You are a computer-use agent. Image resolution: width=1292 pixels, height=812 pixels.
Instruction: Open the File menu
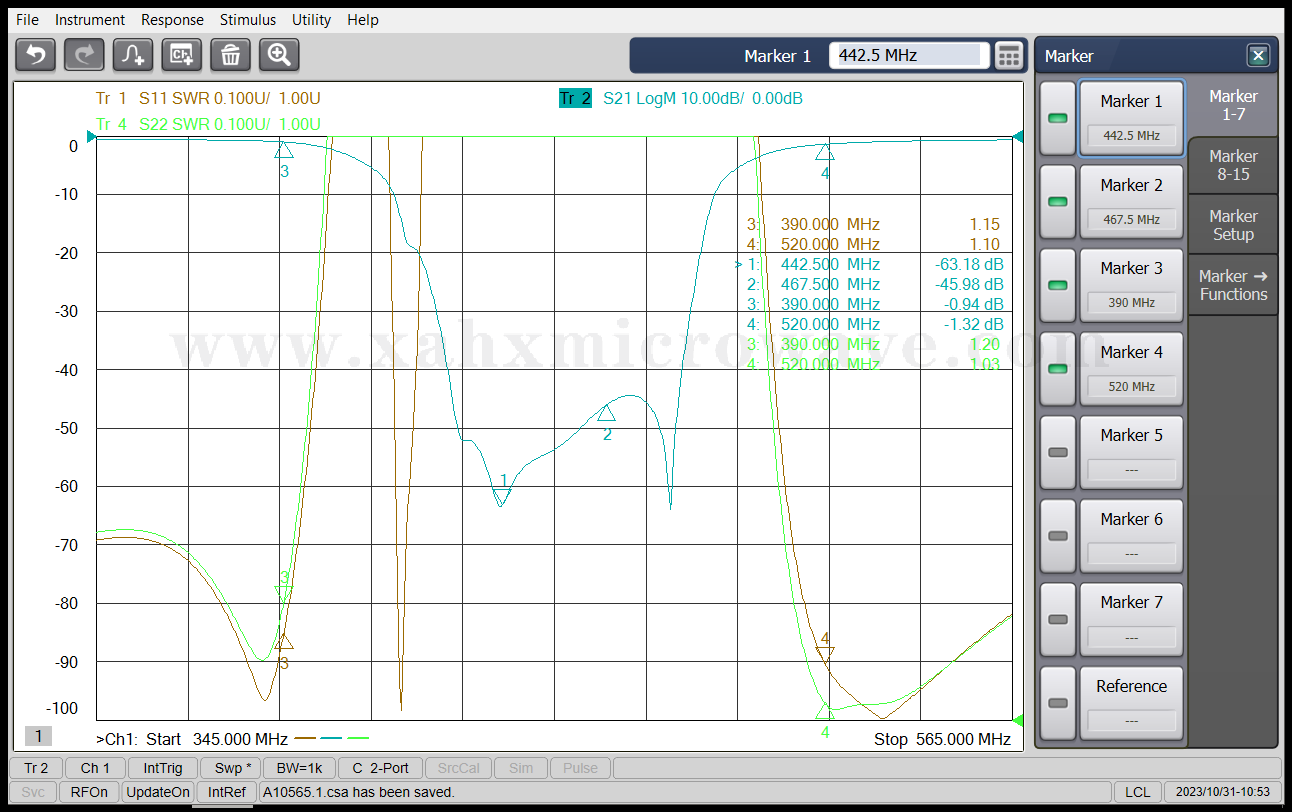tap(27, 19)
